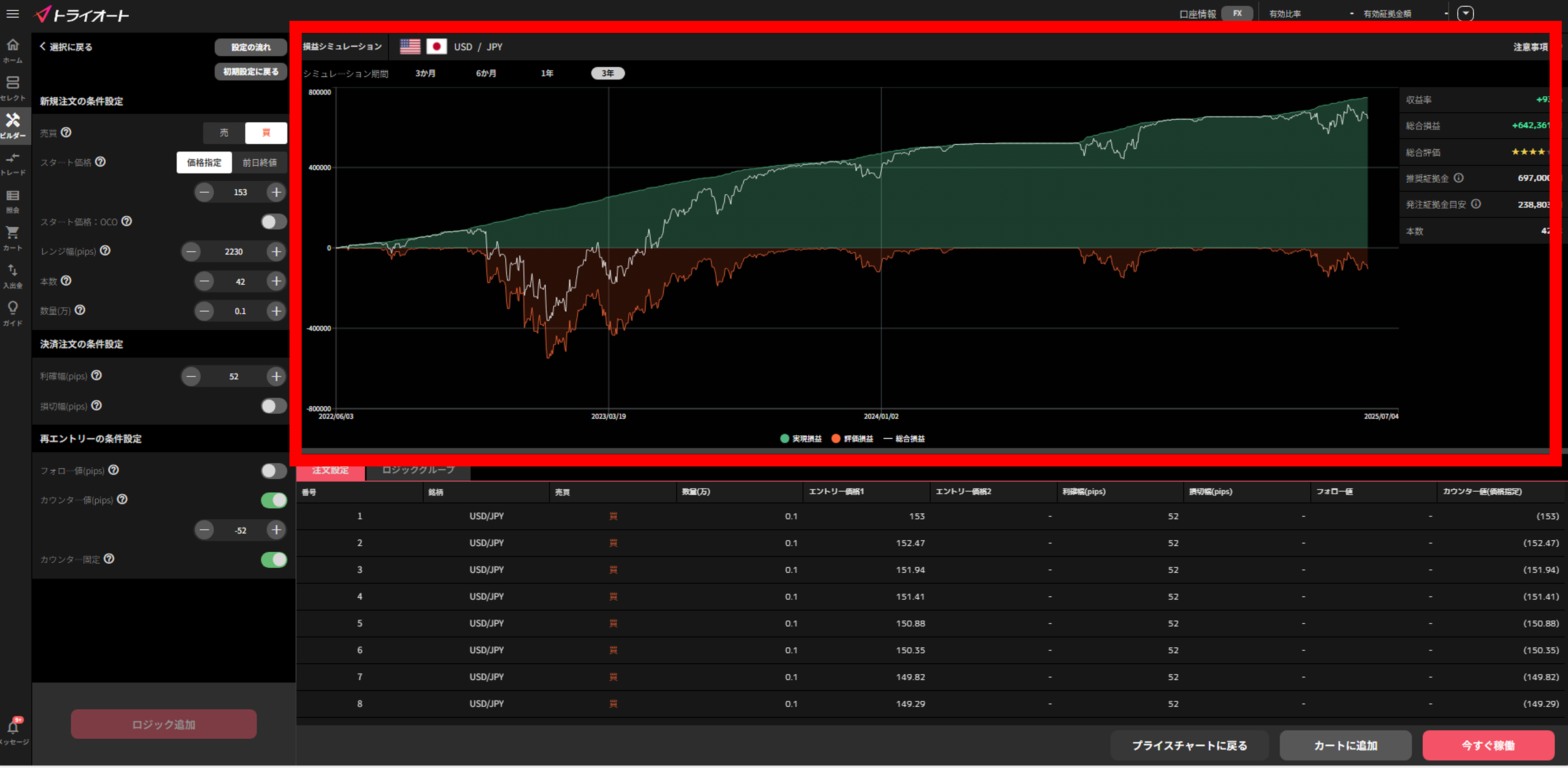The image size is (1568, 768).
Task: Click info icon next to 発注証拠金目安
Action: pyautogui.click(x=1476, y=204)
